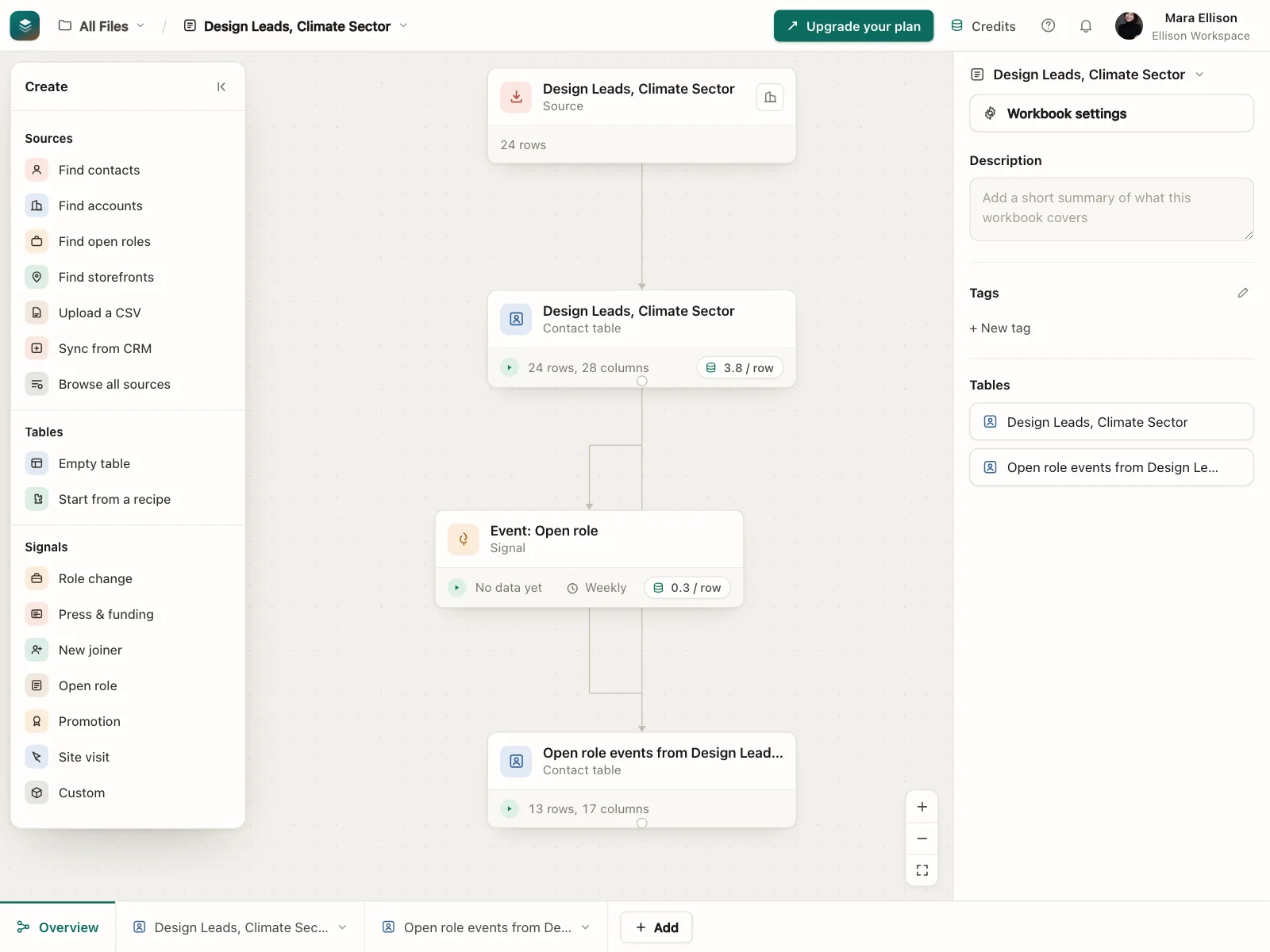This screenshot has height=952, width=1270.
Task: Run the Design Leads contact table
Action: [510, 367]
